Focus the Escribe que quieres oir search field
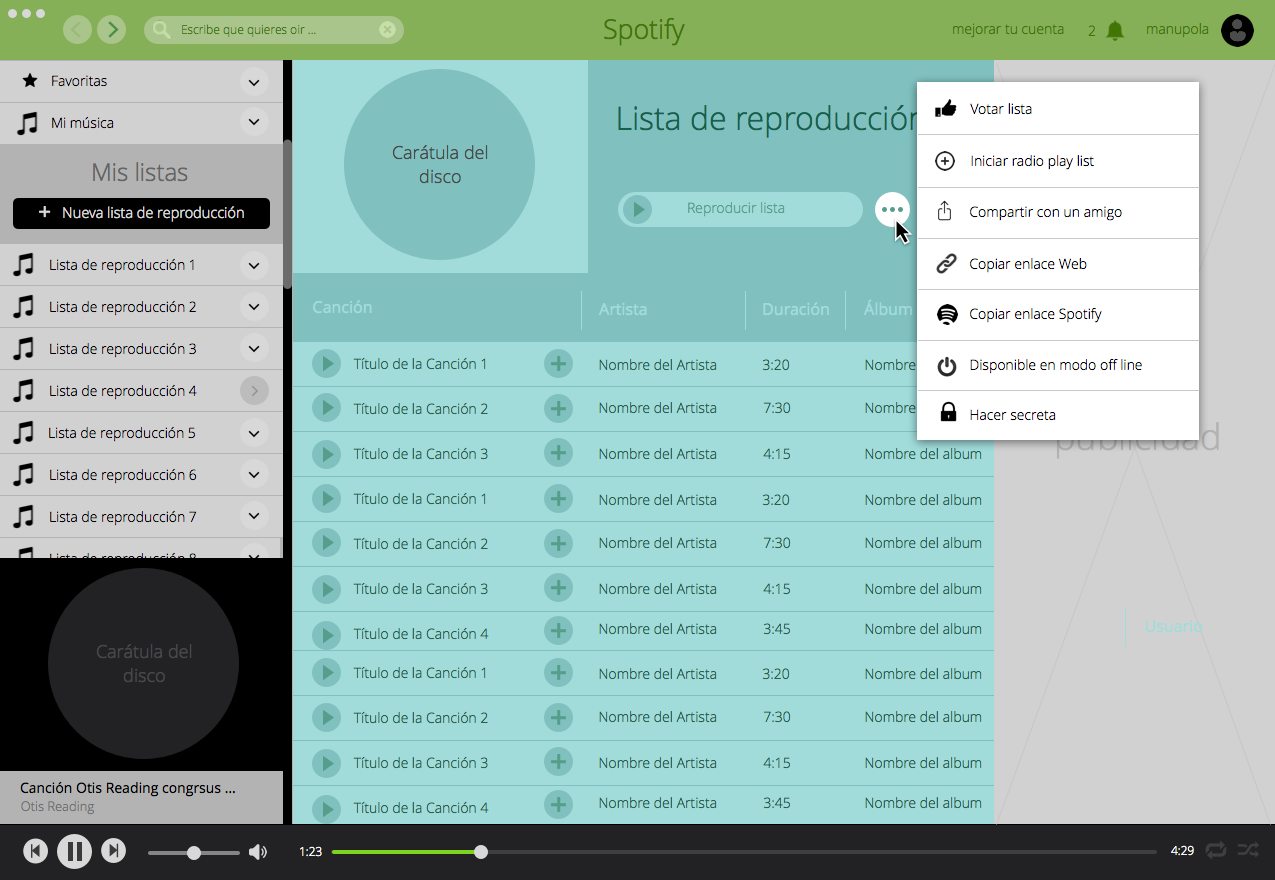This screenshot has height=880, width=1275. 274,30
